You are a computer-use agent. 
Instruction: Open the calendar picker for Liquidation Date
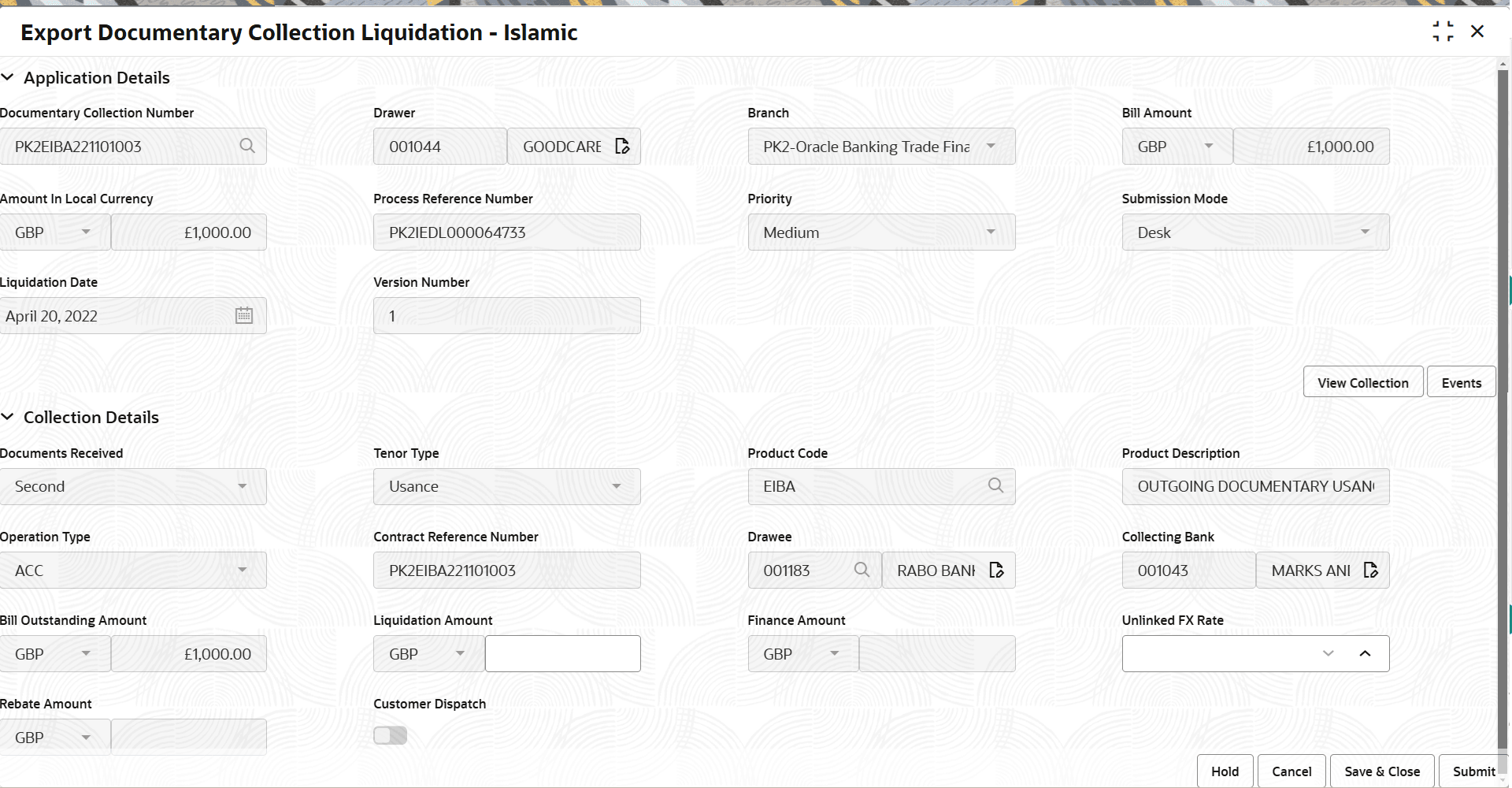[x=244, y=315]
